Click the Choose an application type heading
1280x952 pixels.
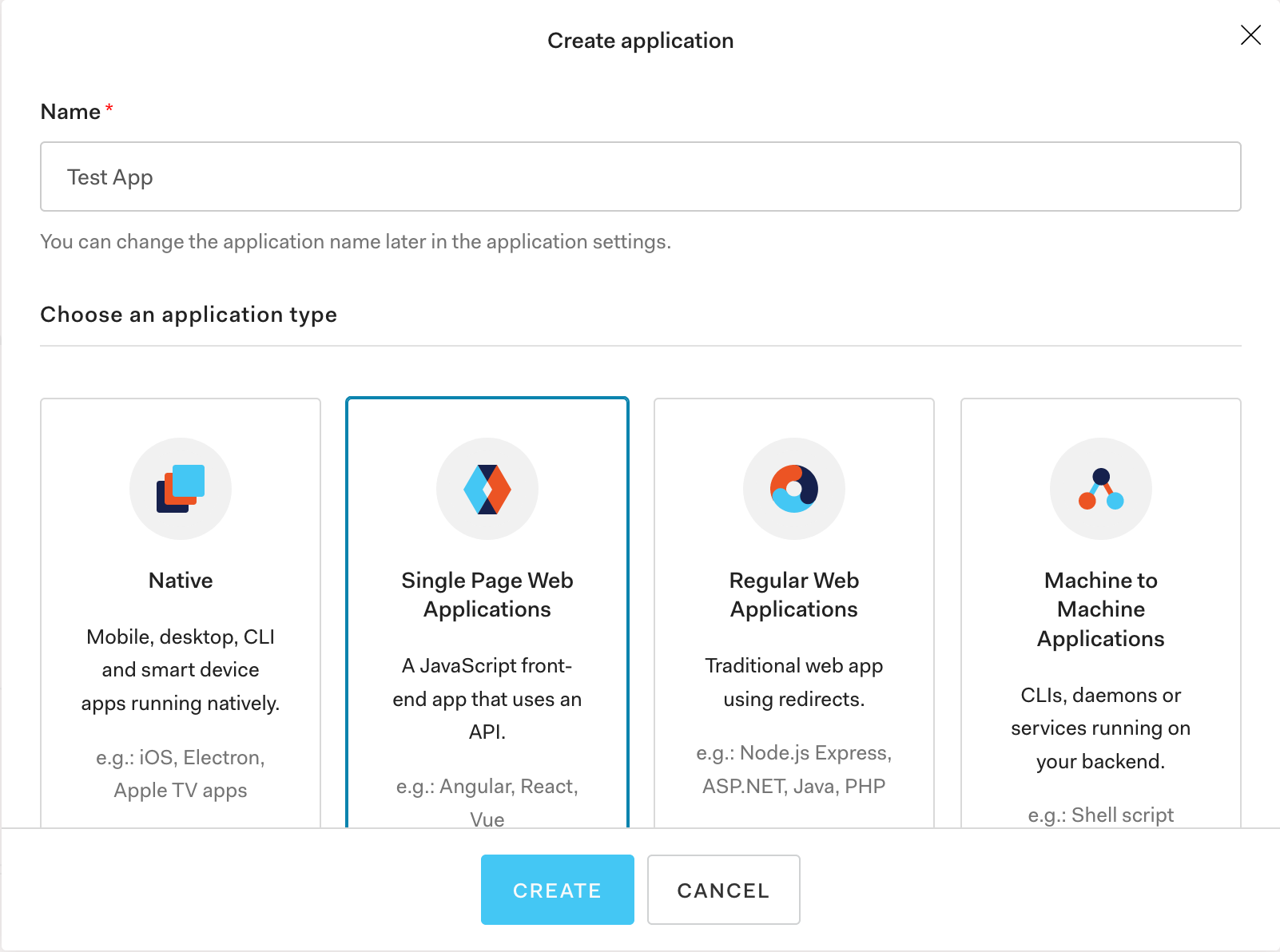189,315
